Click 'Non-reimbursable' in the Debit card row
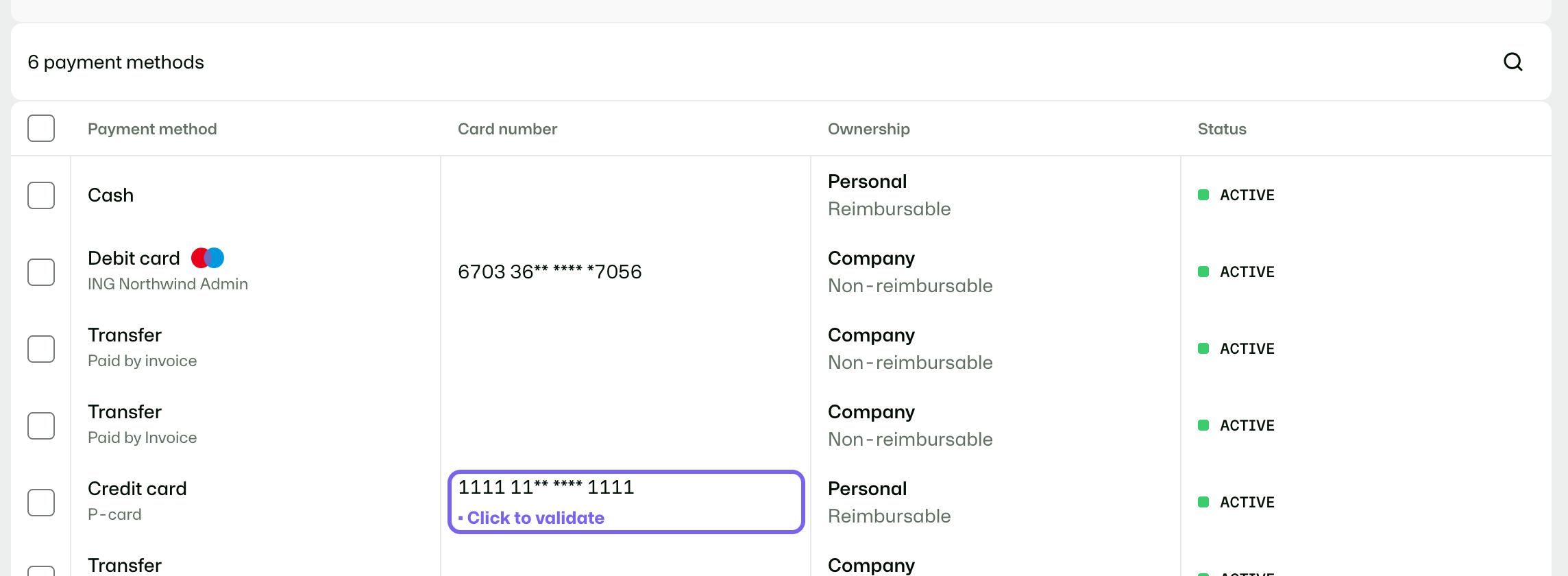Image resolution: width=1568 pixels, height=576 pixels. [x=910, y=286]
